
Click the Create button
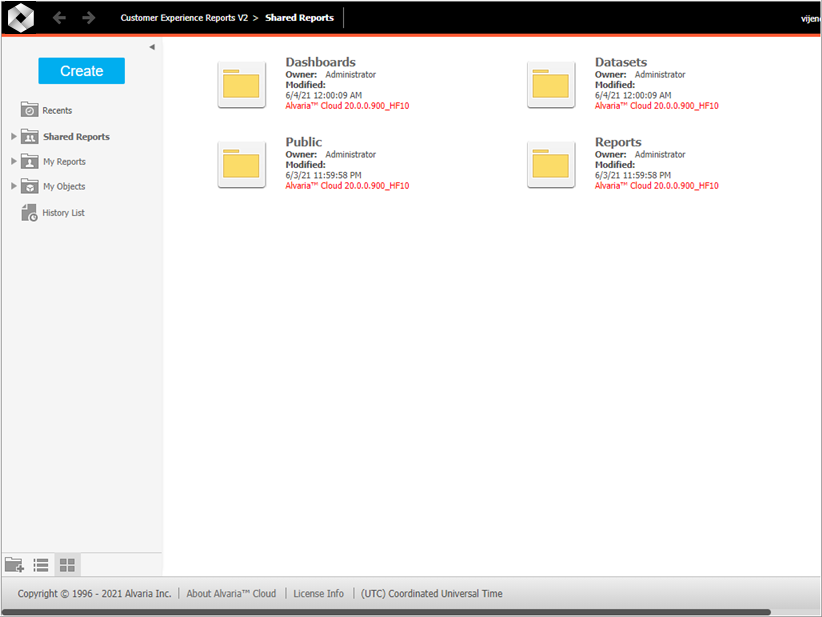pos(82,71)
